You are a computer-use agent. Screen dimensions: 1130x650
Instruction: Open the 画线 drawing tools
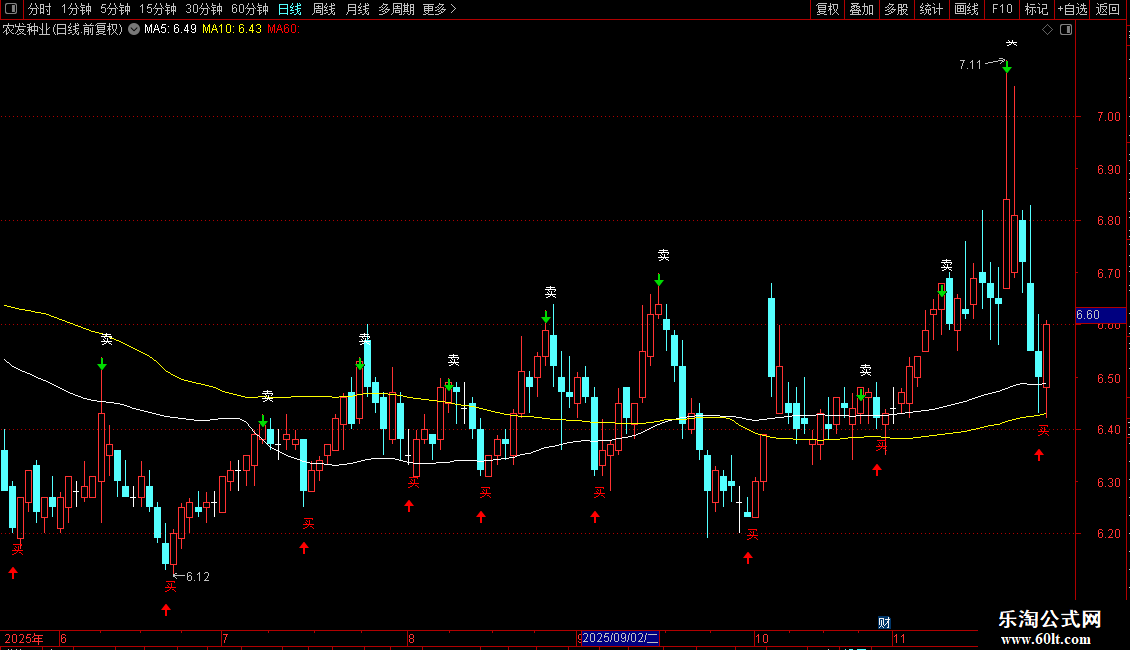(x=966, y=9)
